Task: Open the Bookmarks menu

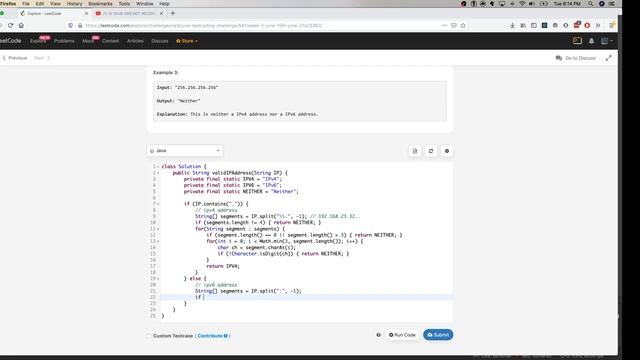Action: [100, 4]
